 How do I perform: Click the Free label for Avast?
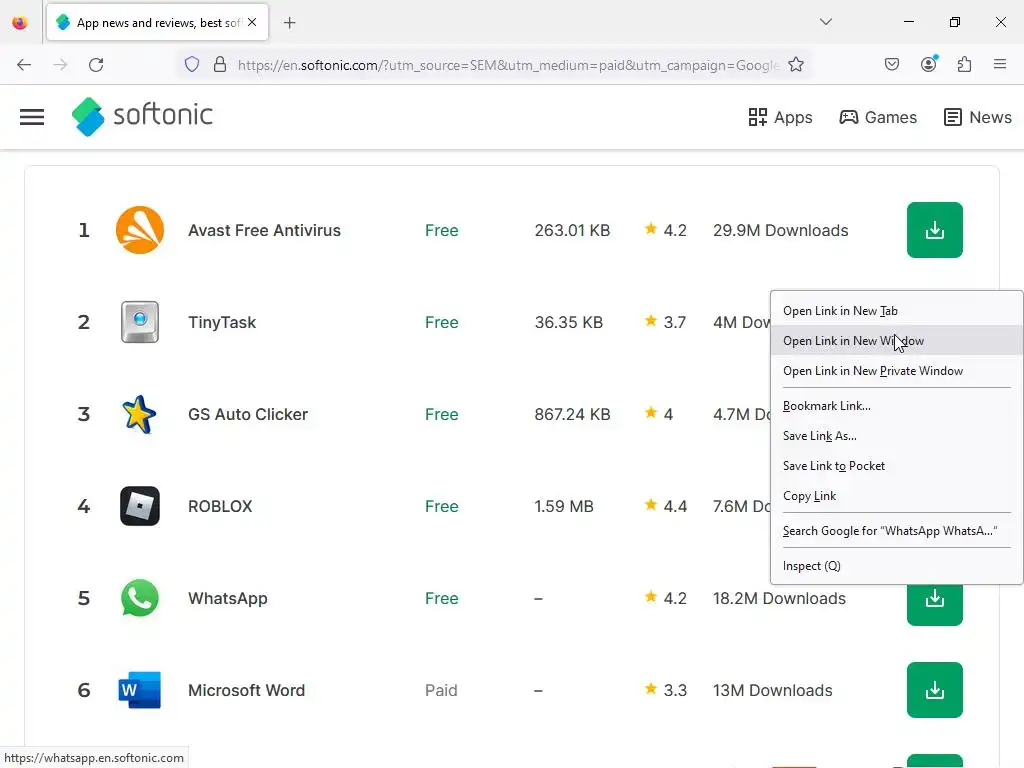coord(441,231)
